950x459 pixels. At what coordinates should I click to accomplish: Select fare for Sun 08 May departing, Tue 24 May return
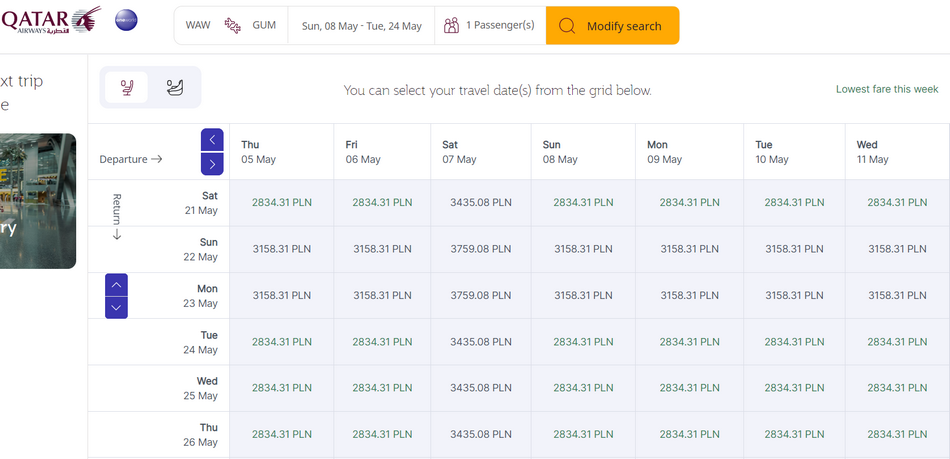coord(583,342)
